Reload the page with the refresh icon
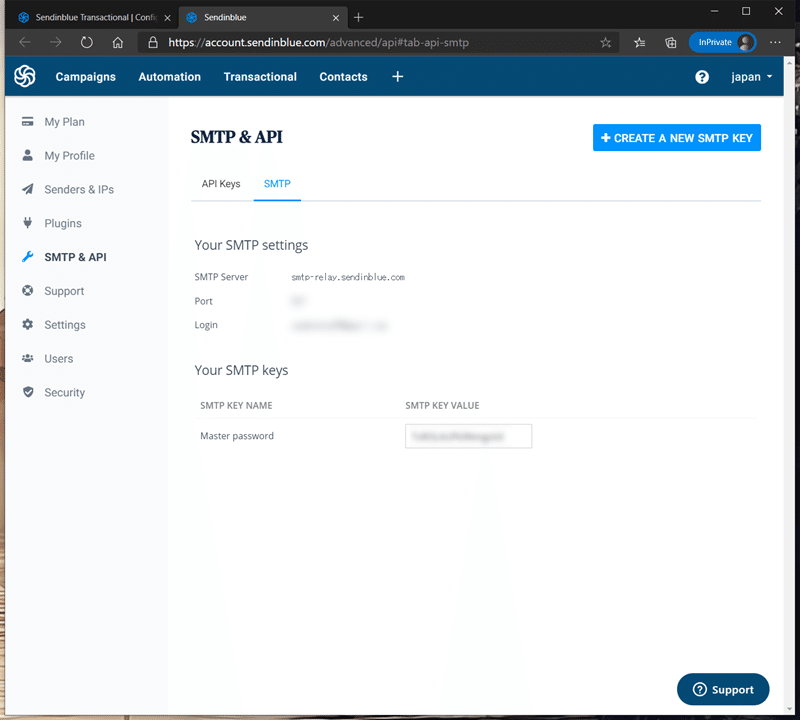 (87, 42)
